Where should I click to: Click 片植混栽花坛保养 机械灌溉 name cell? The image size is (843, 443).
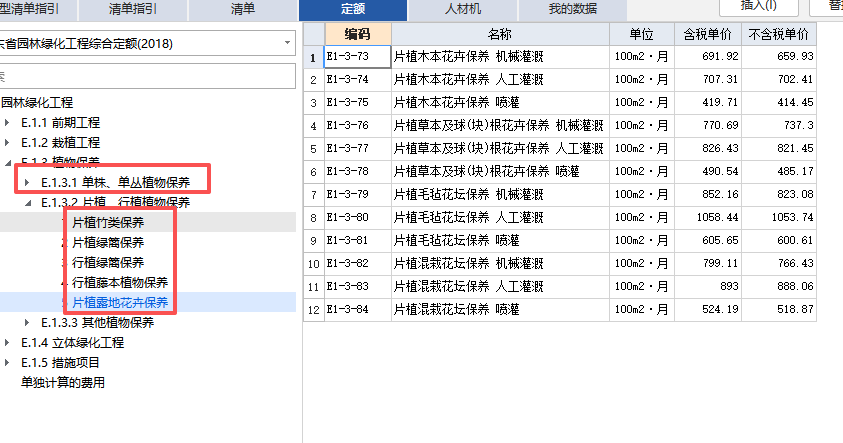(500, 263)
